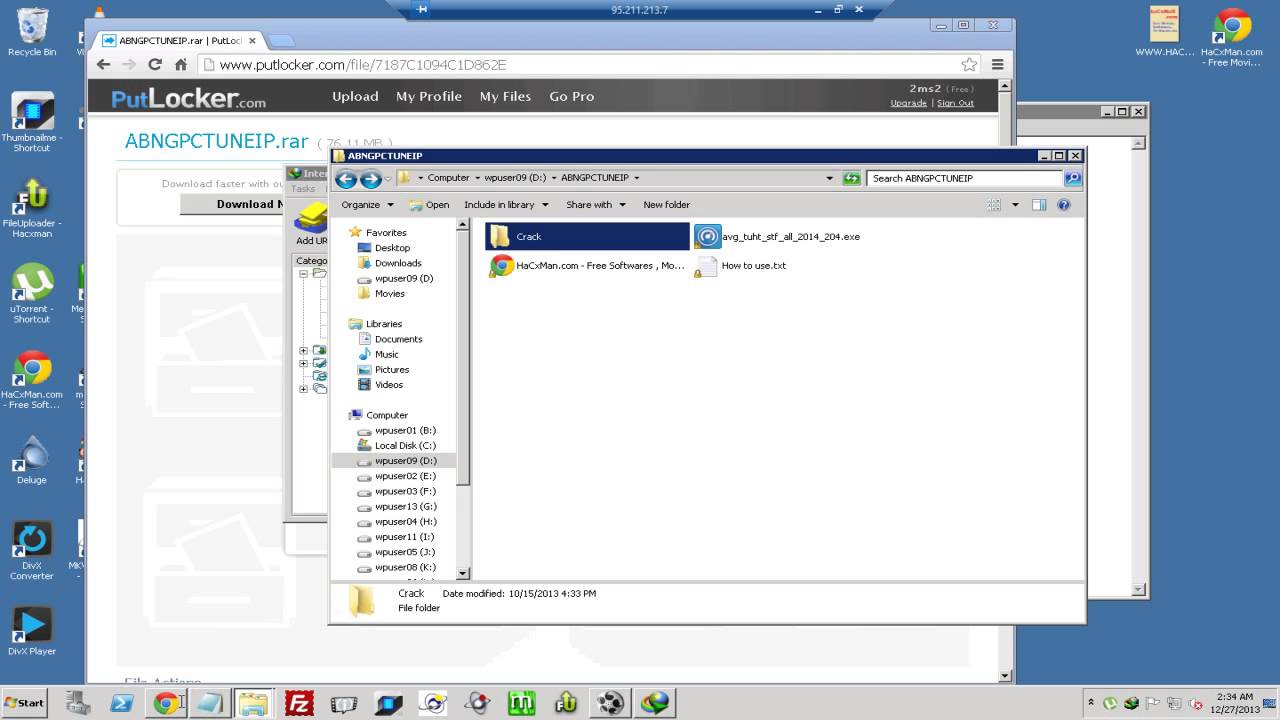Expand the Computer breadcrumb arrow

click(478, 178)
